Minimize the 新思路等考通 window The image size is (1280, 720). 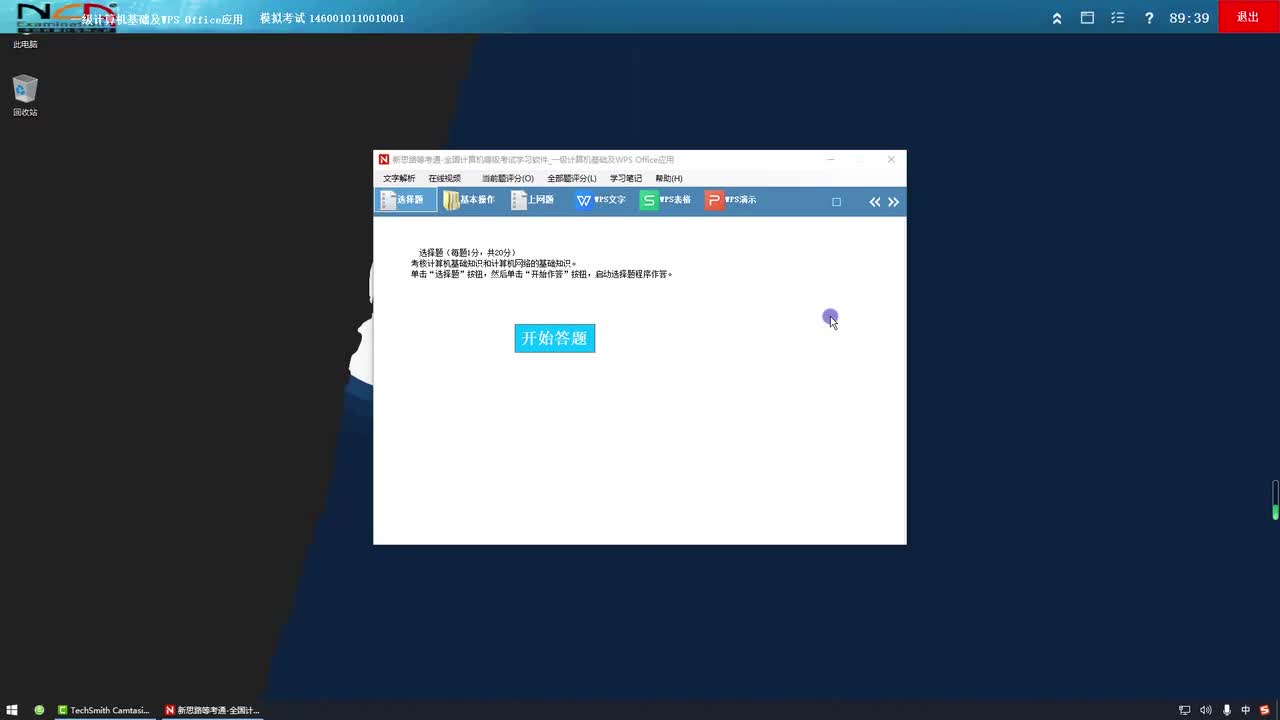(x=830, y=159)
